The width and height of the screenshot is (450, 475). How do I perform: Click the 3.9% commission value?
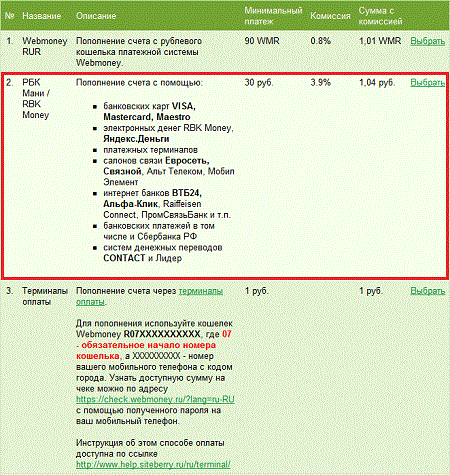[321, 82]
